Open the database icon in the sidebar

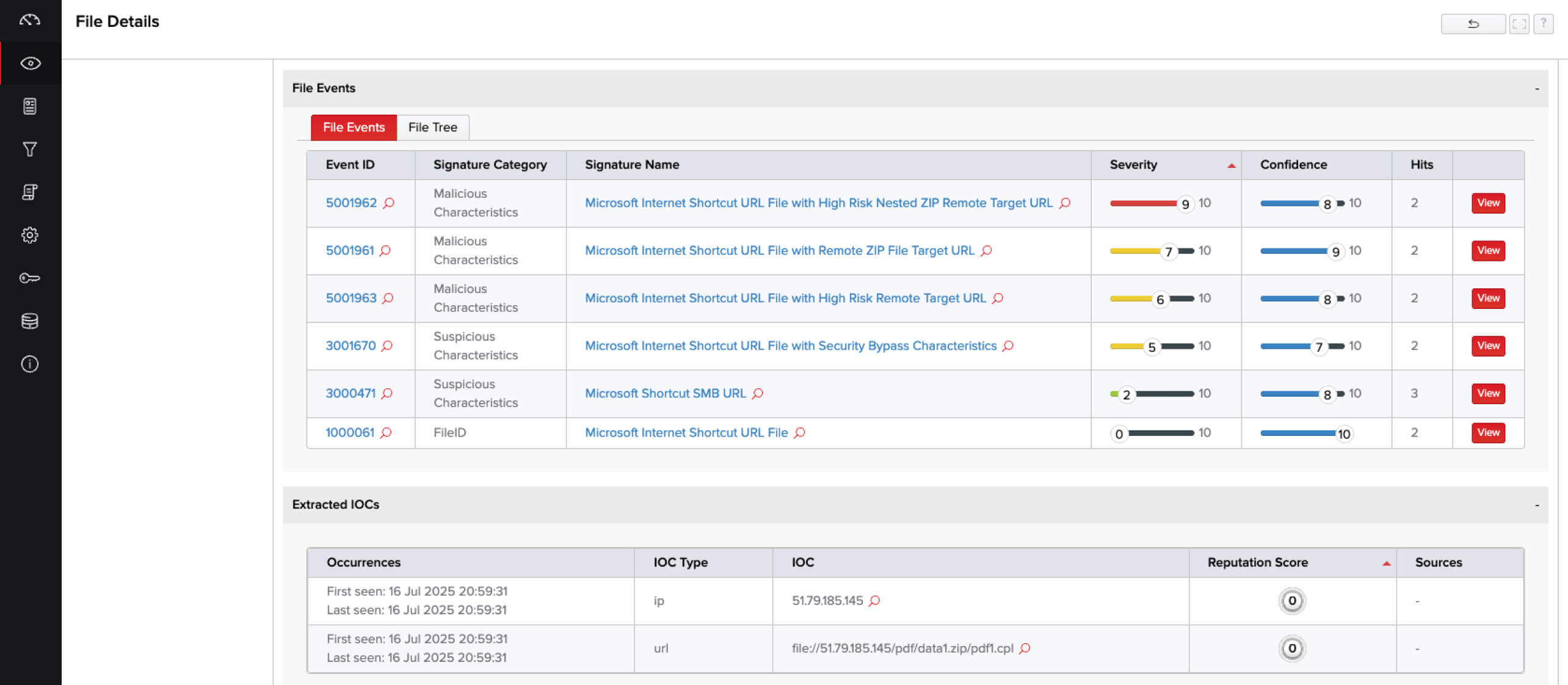coord(30,321)
